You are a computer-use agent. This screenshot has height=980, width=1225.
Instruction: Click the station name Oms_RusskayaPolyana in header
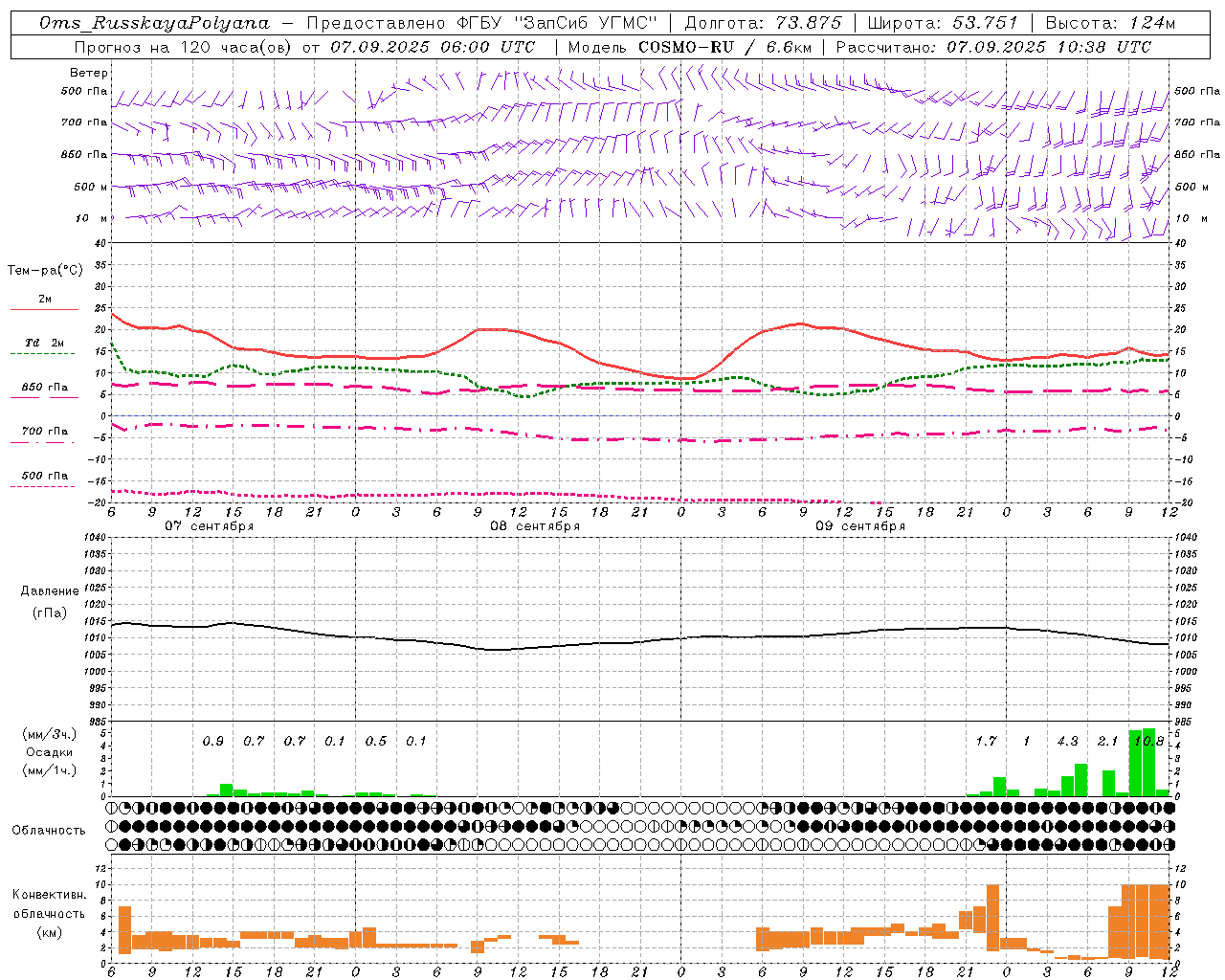[155, 23]
